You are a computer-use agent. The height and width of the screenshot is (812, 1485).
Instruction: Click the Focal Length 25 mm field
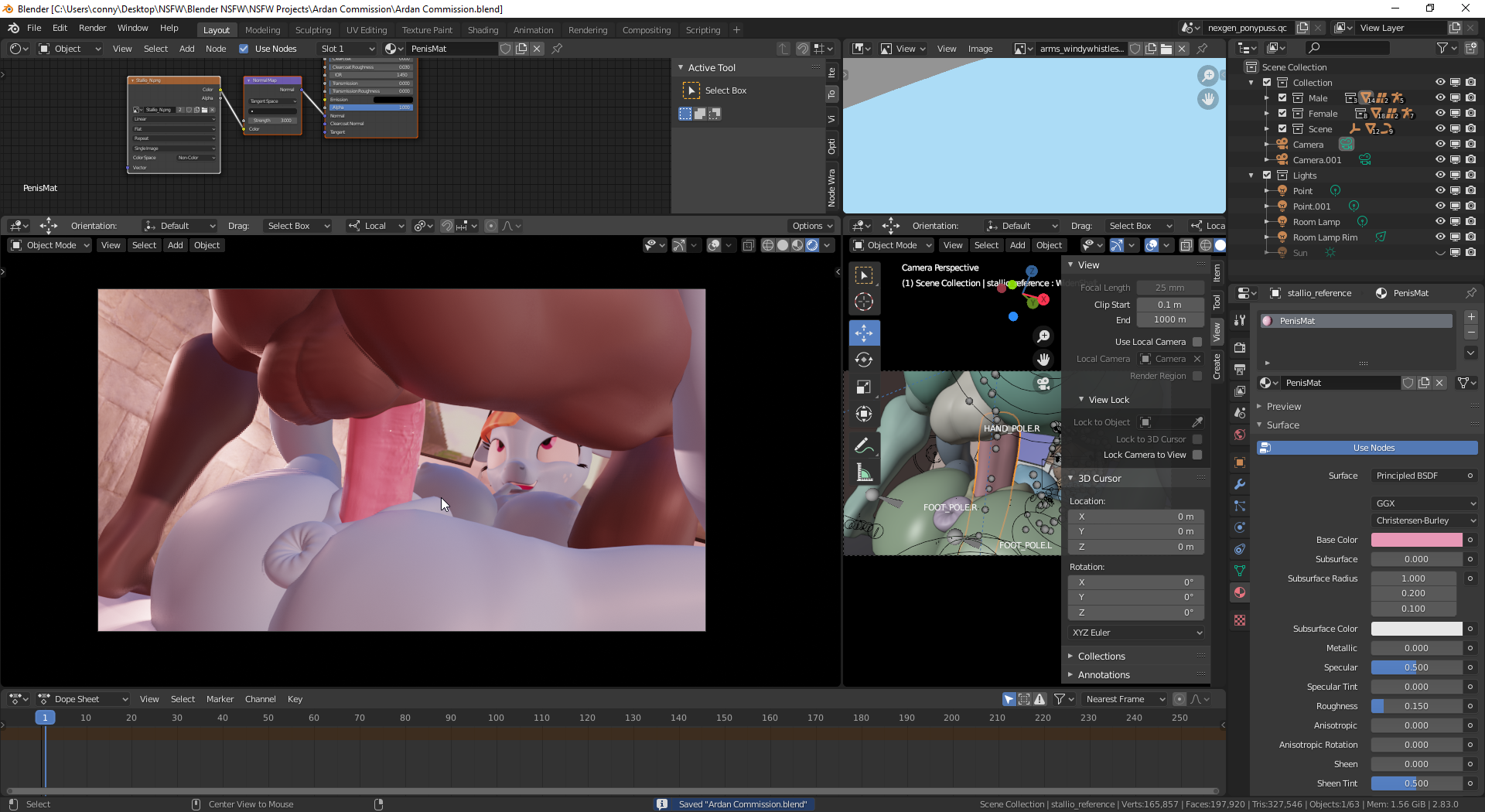coord(1169,288)
